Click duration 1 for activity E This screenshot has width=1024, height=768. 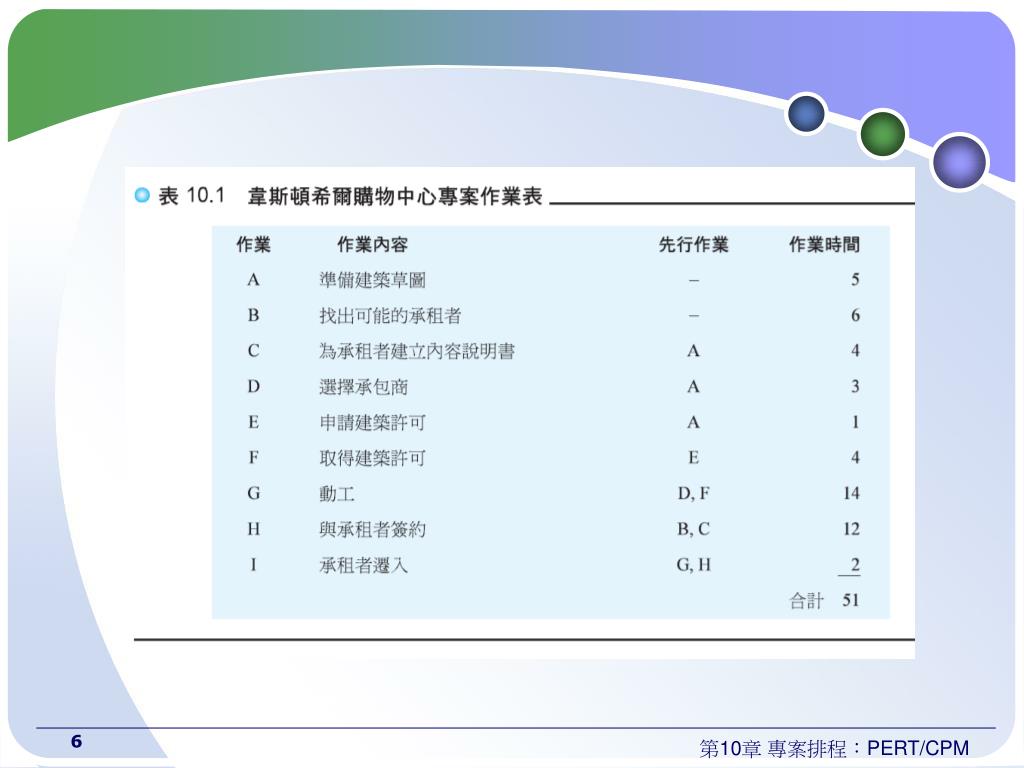pyautogui.click(x=855, y=422)
